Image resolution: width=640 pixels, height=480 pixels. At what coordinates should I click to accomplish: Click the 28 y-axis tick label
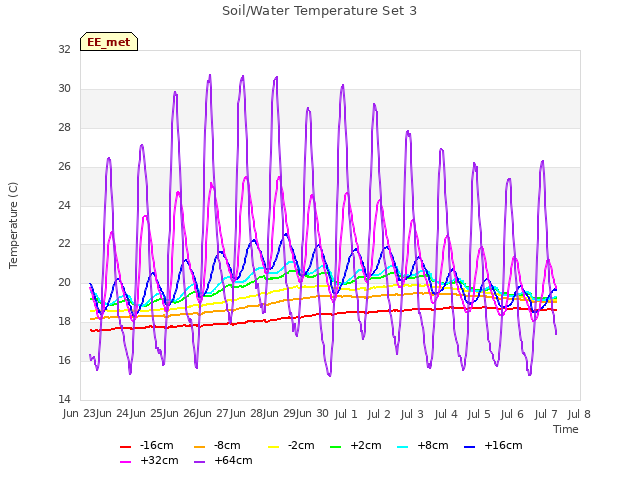64,127
